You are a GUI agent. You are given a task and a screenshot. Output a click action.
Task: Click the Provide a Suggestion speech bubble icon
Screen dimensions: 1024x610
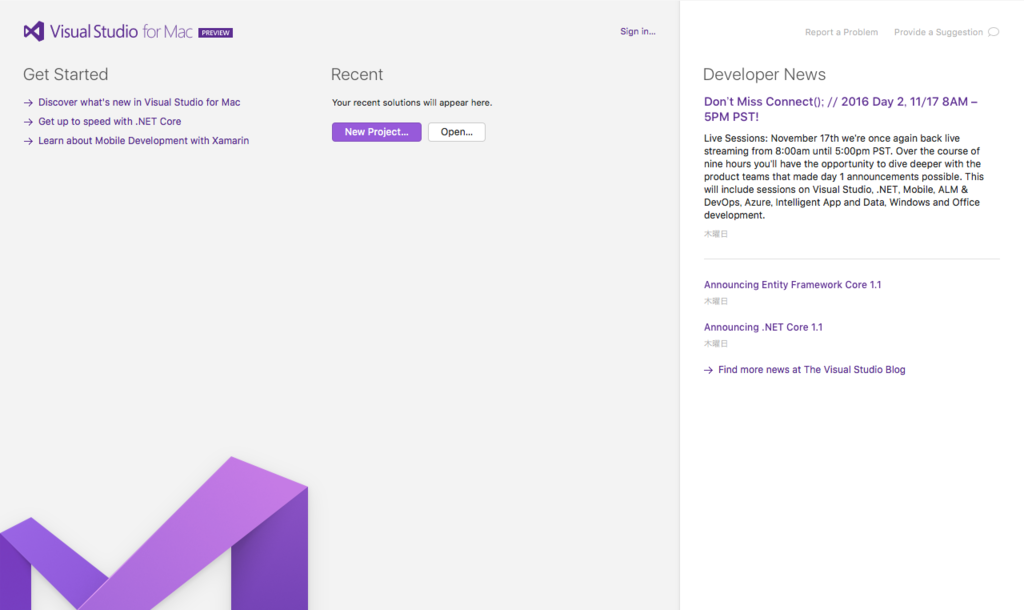993,32
